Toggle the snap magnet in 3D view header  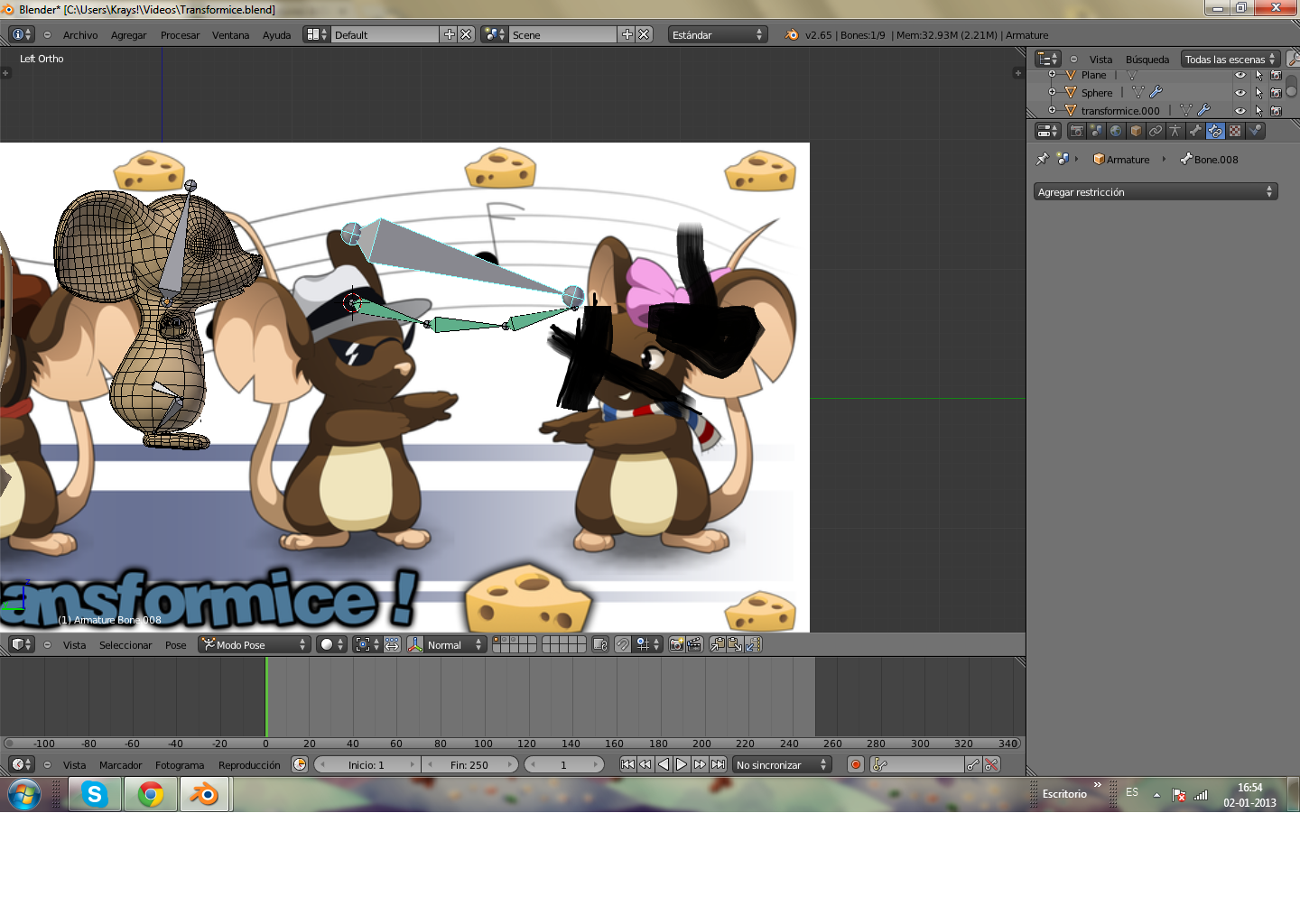coord(622,644)
